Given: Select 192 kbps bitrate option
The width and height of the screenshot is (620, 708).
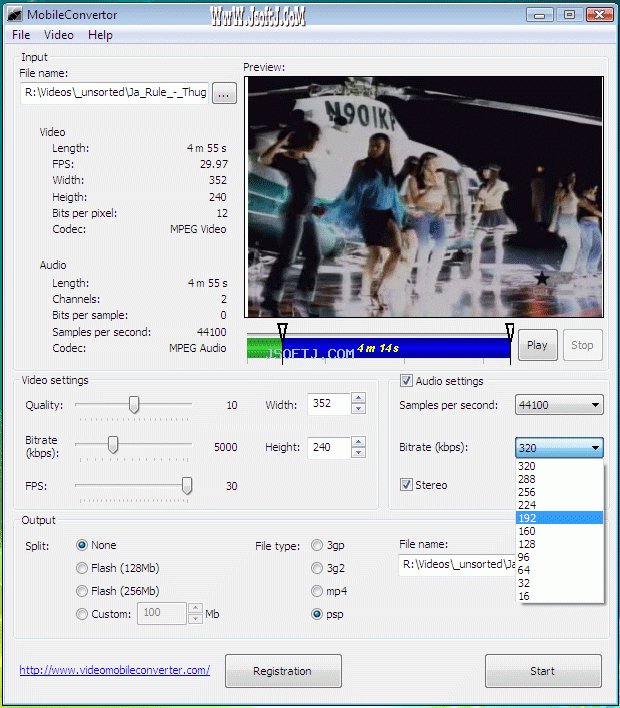Looking at the screenshot, I should [x=559, y=518].
